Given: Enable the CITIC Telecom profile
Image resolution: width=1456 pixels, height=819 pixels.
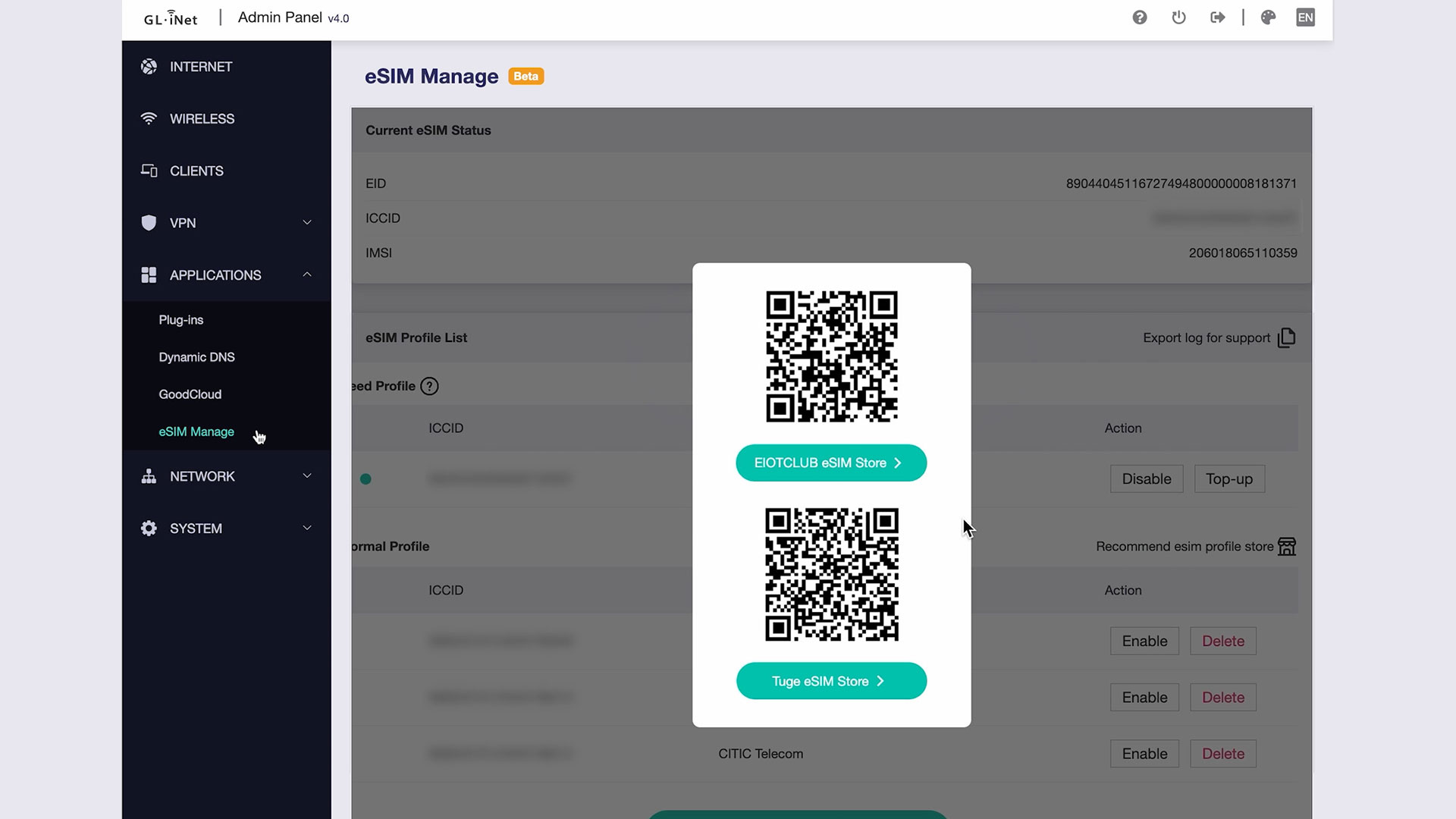Looking at the screenshot, I should (x=1144, y=754).
